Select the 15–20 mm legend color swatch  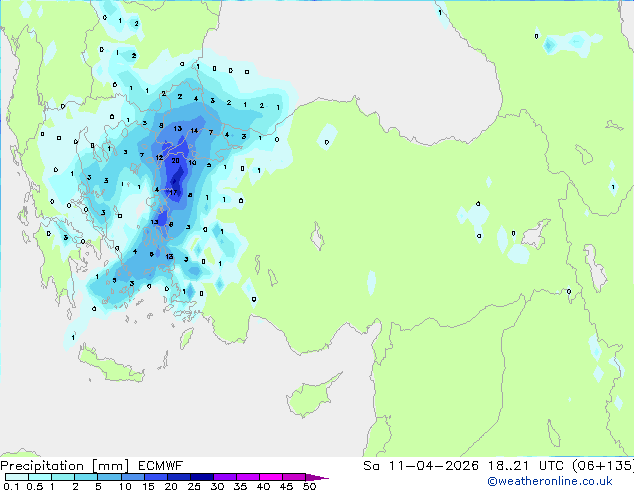(155, 477)
